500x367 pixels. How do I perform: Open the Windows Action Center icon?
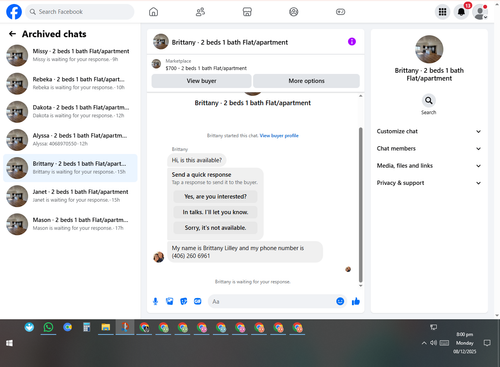pos(487,343)
